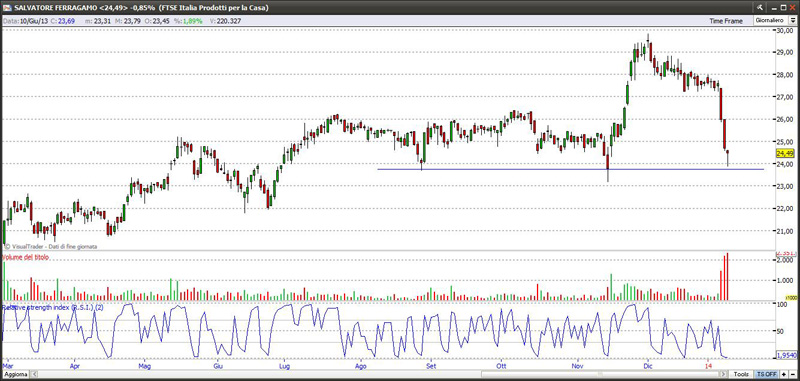The image size is (800, 381).
Task: Click the 21,00 price axis label
Action: click(x=785, y=231)
